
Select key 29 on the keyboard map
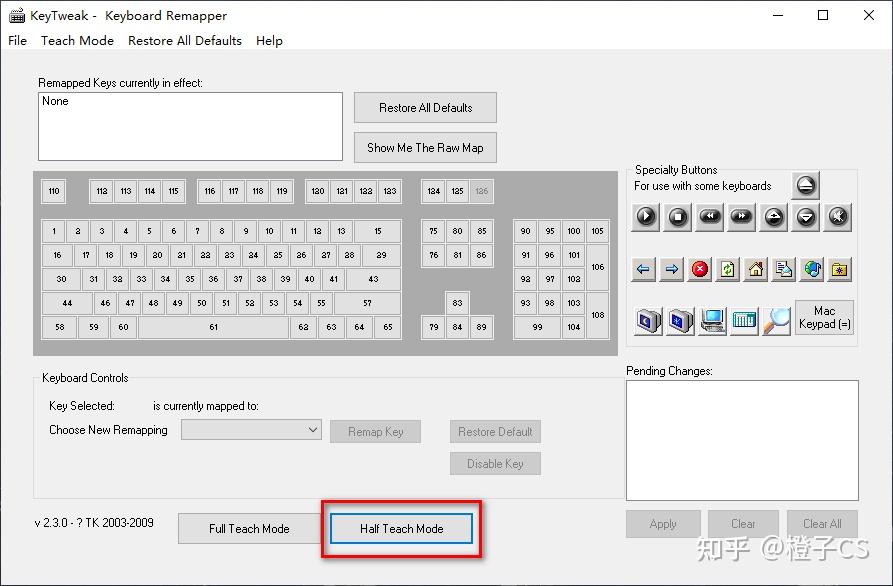[x=381, y=255]
